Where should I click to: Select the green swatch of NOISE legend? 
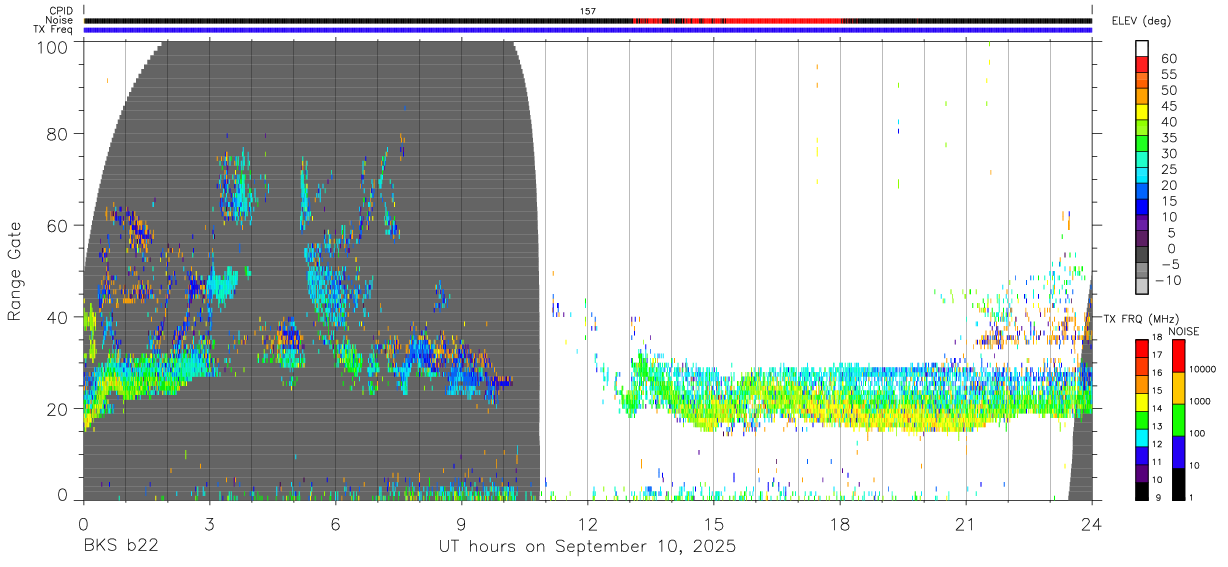[x=1177, y=420]
